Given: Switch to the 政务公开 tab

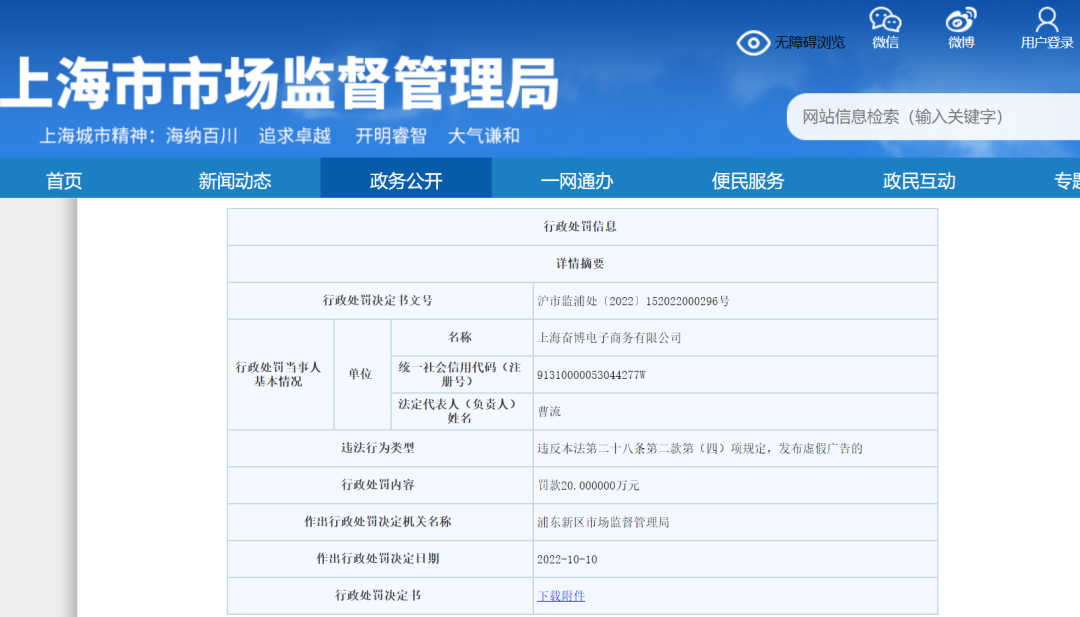Looking at the screenshot, I should point(405,178).
